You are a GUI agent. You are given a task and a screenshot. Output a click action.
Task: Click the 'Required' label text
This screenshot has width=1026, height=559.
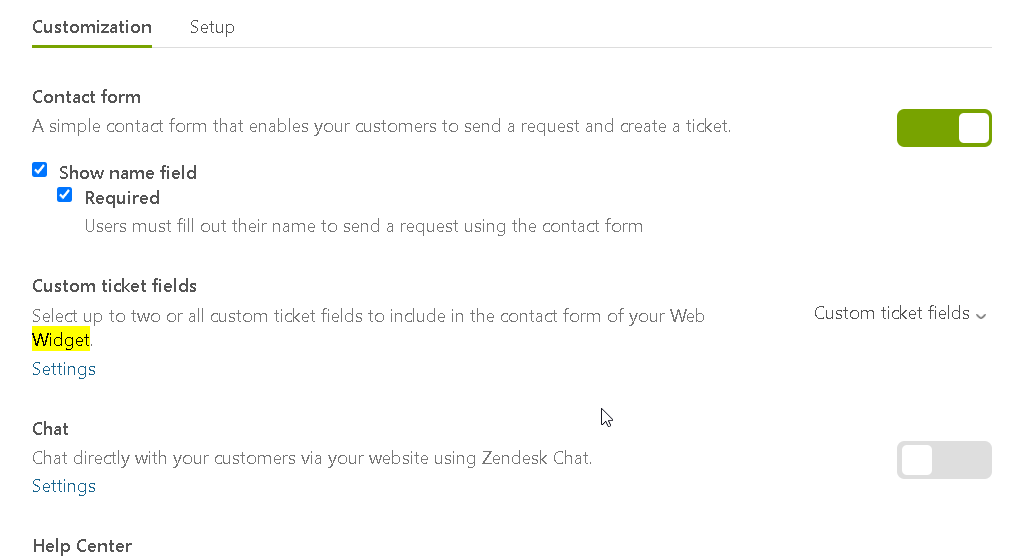click(122, 198)
